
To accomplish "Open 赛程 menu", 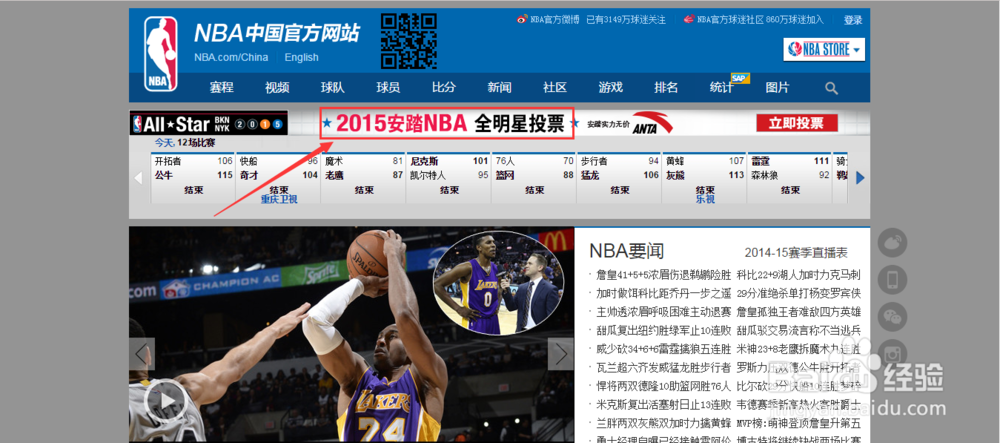I will 221,87.
